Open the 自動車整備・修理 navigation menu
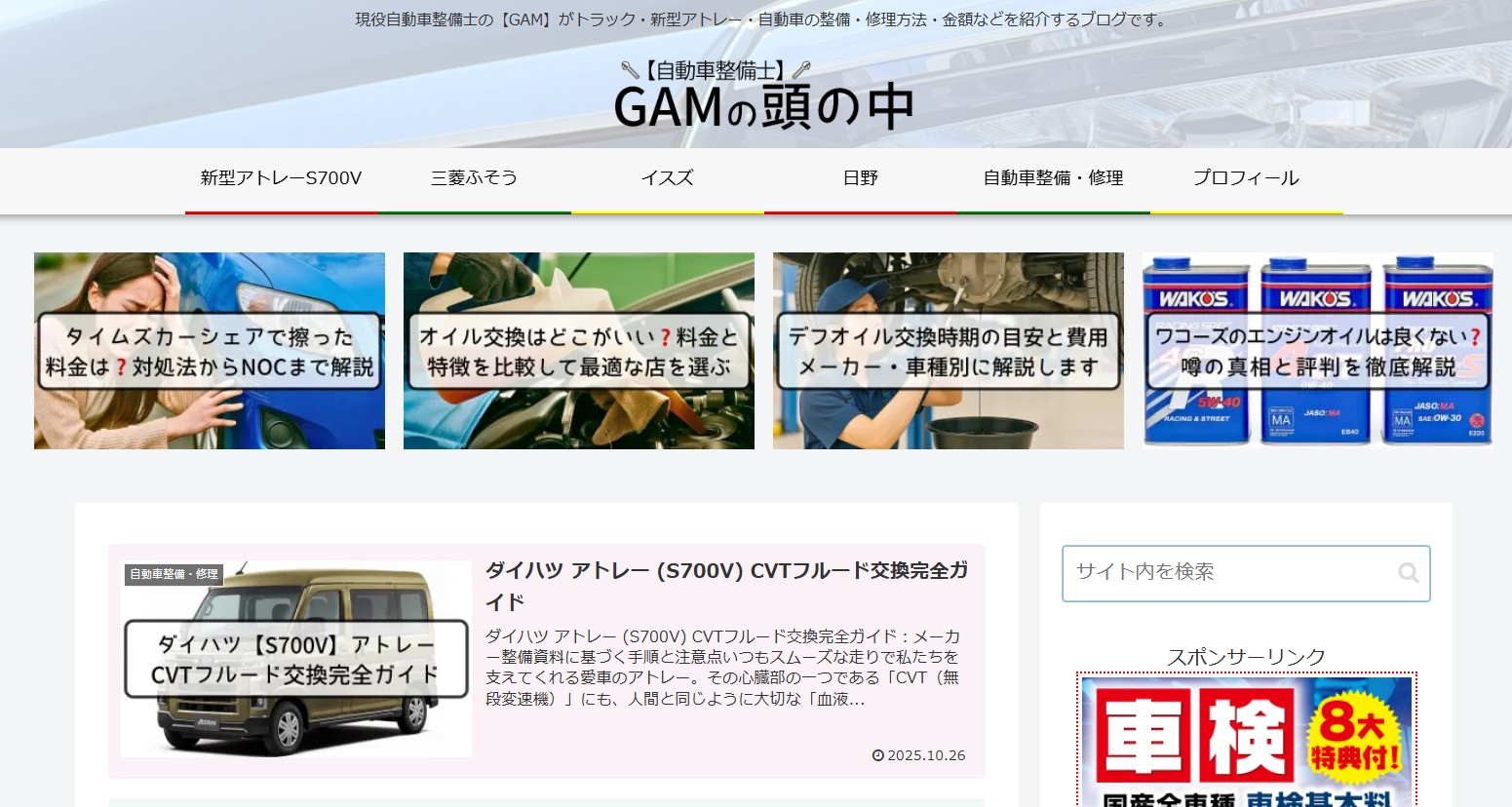Viewport: 1512px width, 807px height. tap(1053, 178)
